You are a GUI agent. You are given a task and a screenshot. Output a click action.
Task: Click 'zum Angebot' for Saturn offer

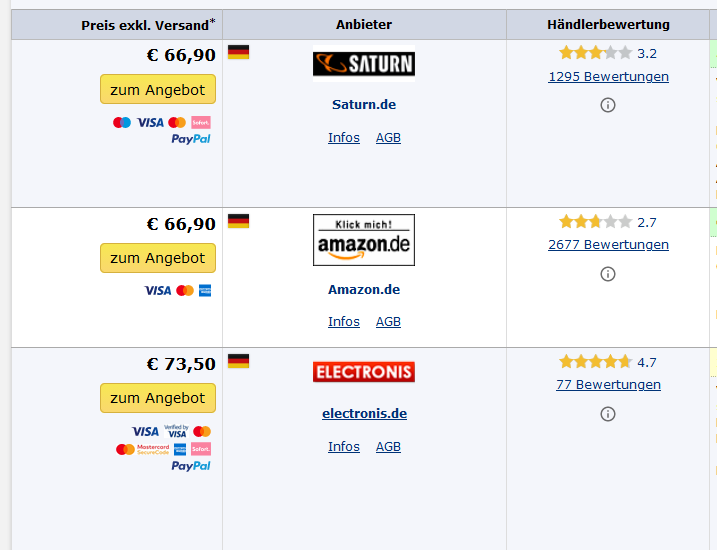point(158,90)
